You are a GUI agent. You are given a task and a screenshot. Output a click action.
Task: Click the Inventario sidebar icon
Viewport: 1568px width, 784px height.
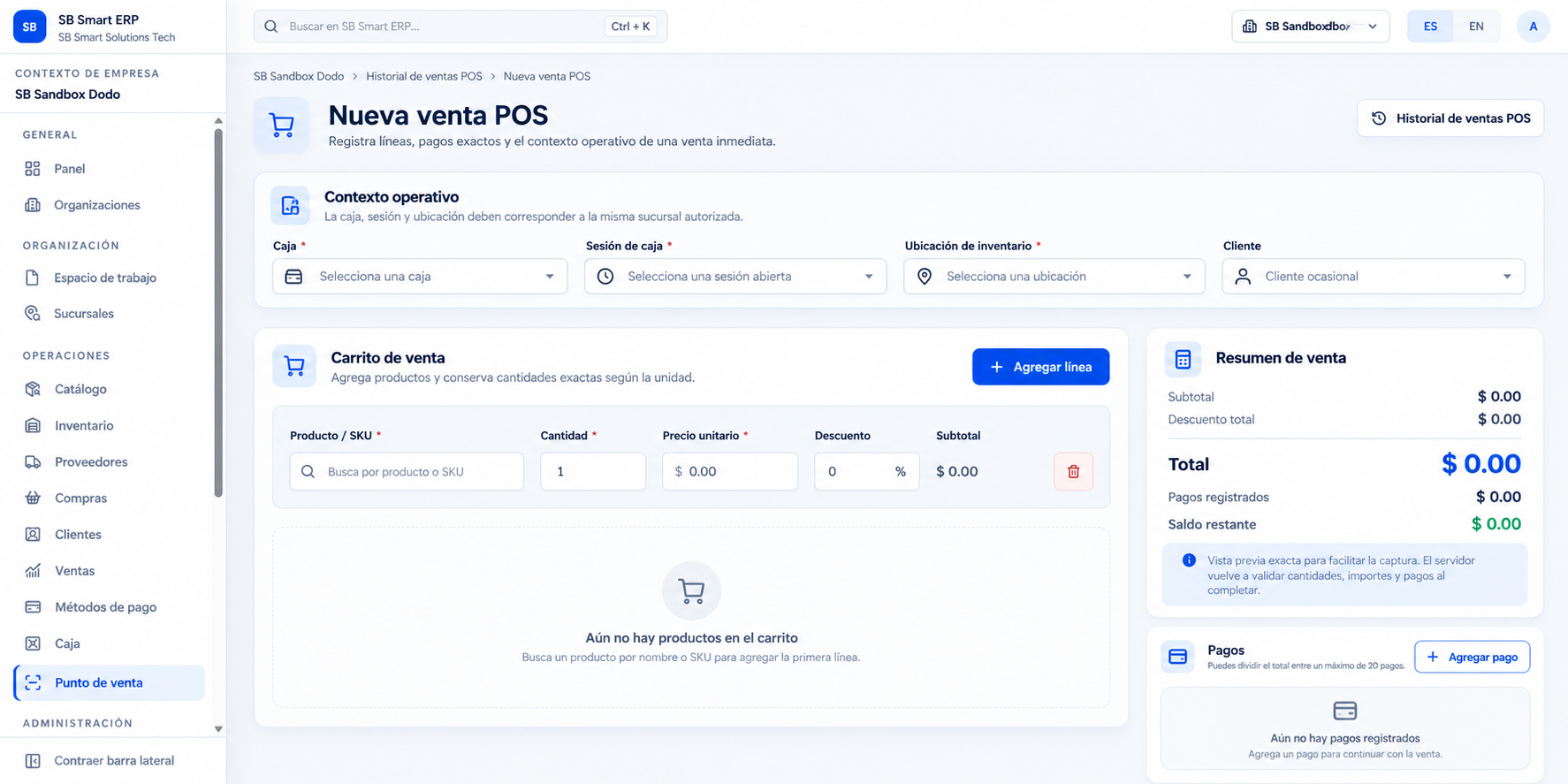pos(33,425)
